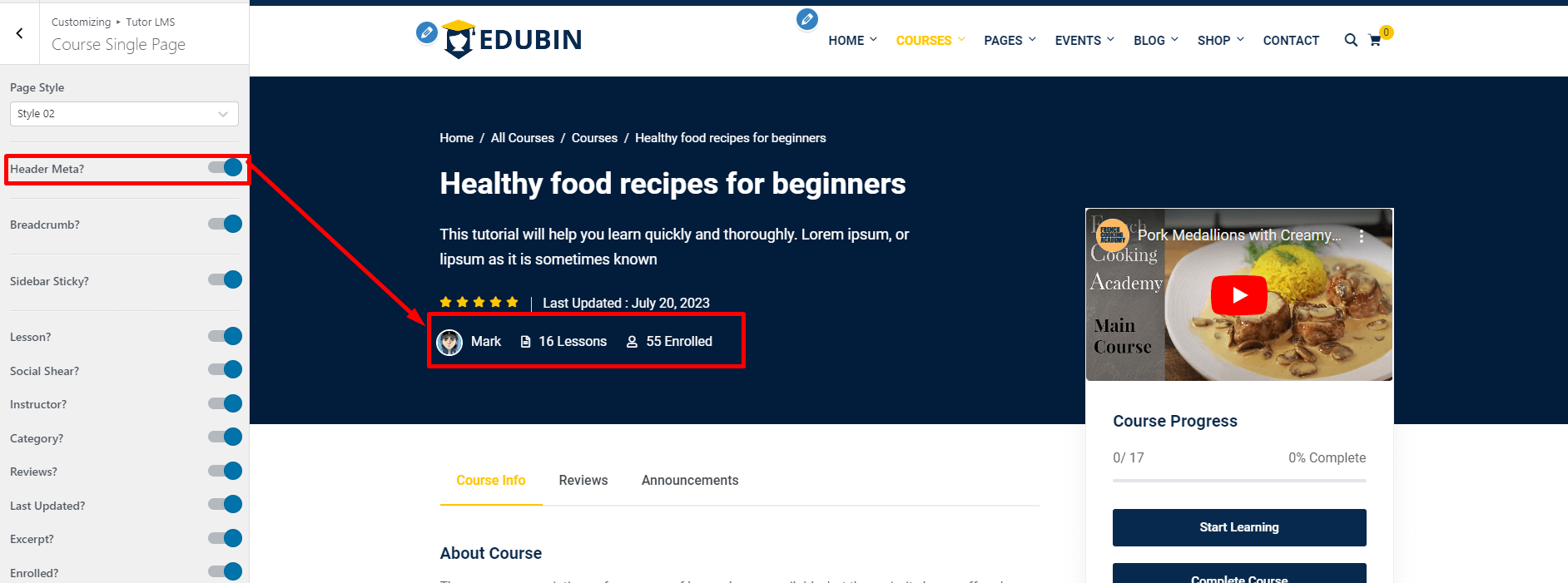Open the shopping cart icon
The image size is (1568, 583).
(1375, 40)
